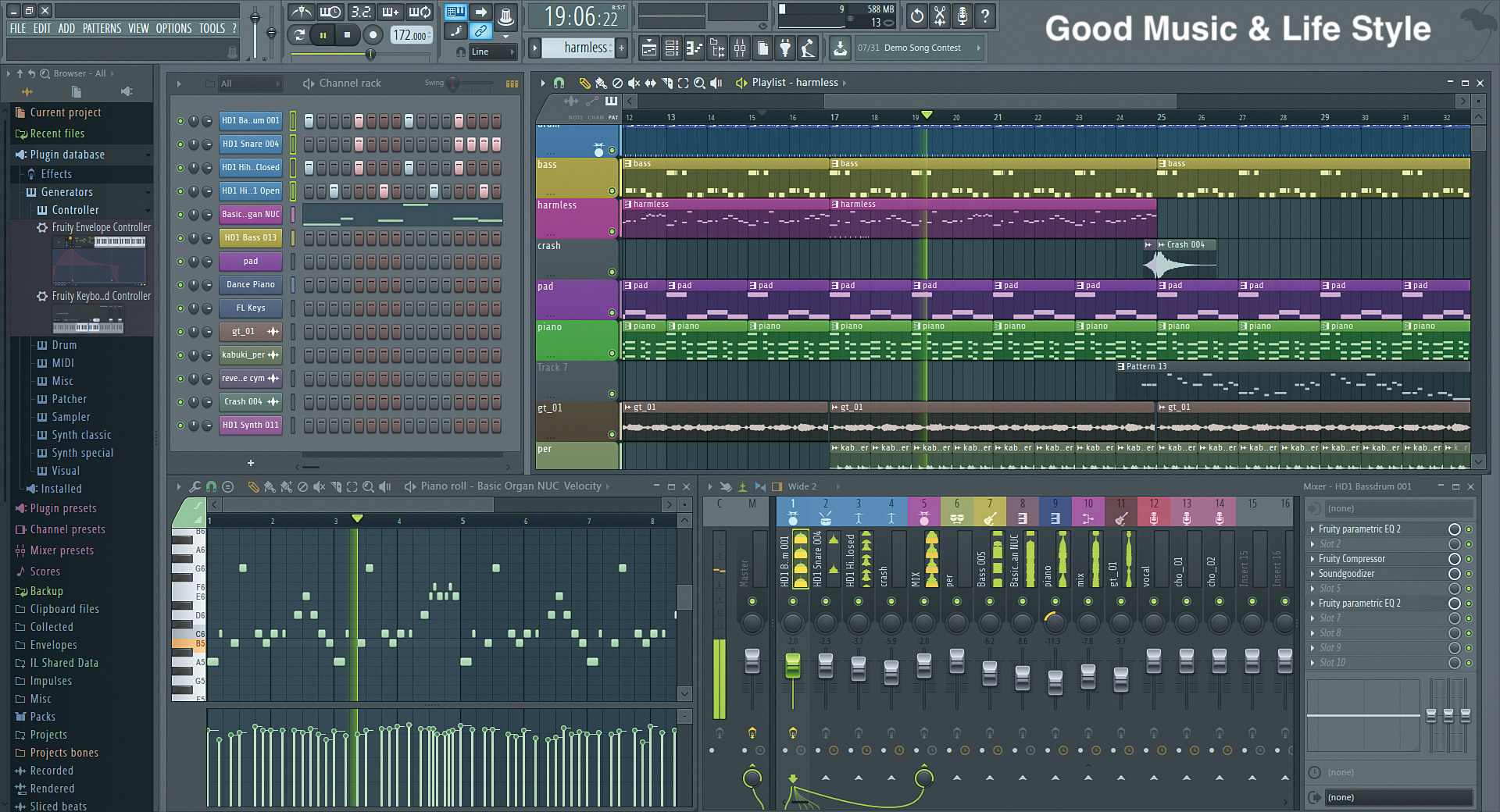Select the Playlist delete tool
The width and height of the screenshot is (1500, 812).
pos(617,83)
